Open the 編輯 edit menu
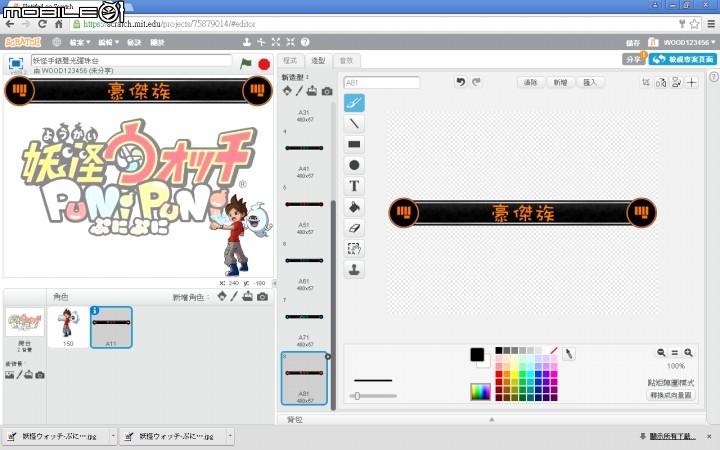Screen dimensions: 720x450 coord(108,42)
